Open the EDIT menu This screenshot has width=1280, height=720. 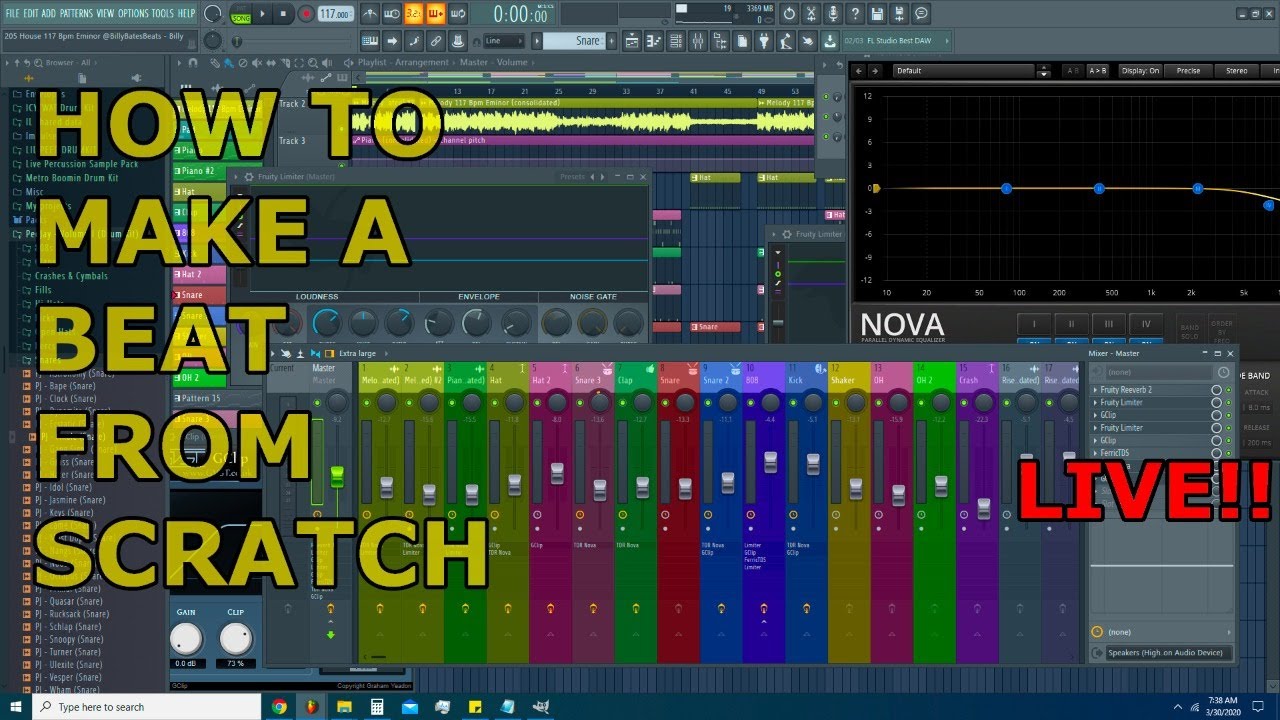(x=32, y=14)
